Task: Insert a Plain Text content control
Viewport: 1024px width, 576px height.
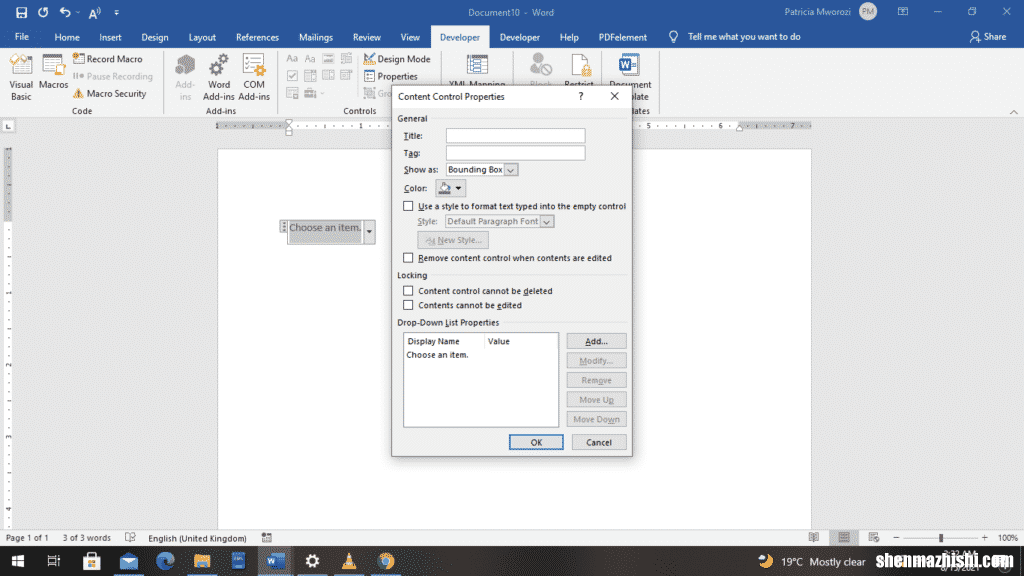Action: click(310, 59)
